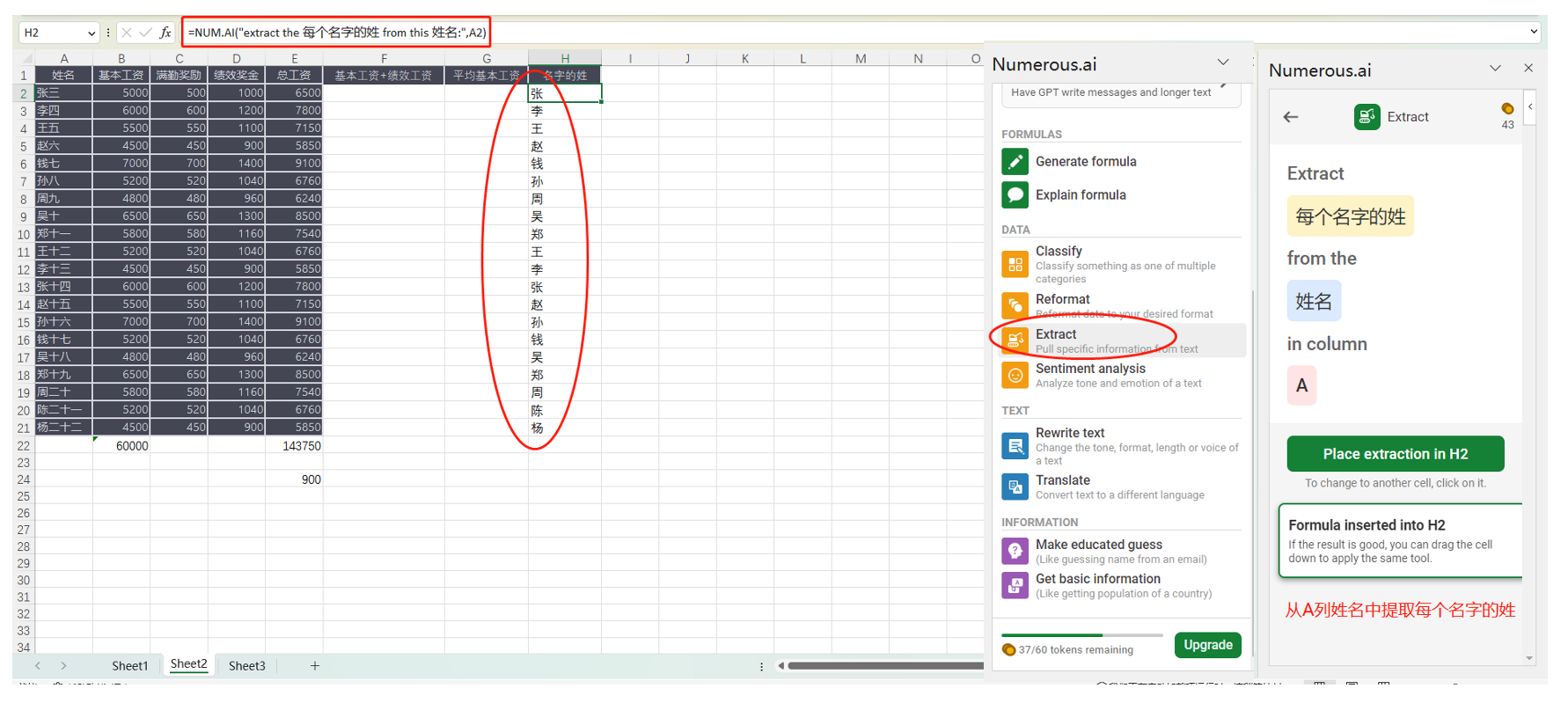This screenshot has height=703, width=1568.
Task: Select cell H2 containing 张
Action: [x=565, y=93]
